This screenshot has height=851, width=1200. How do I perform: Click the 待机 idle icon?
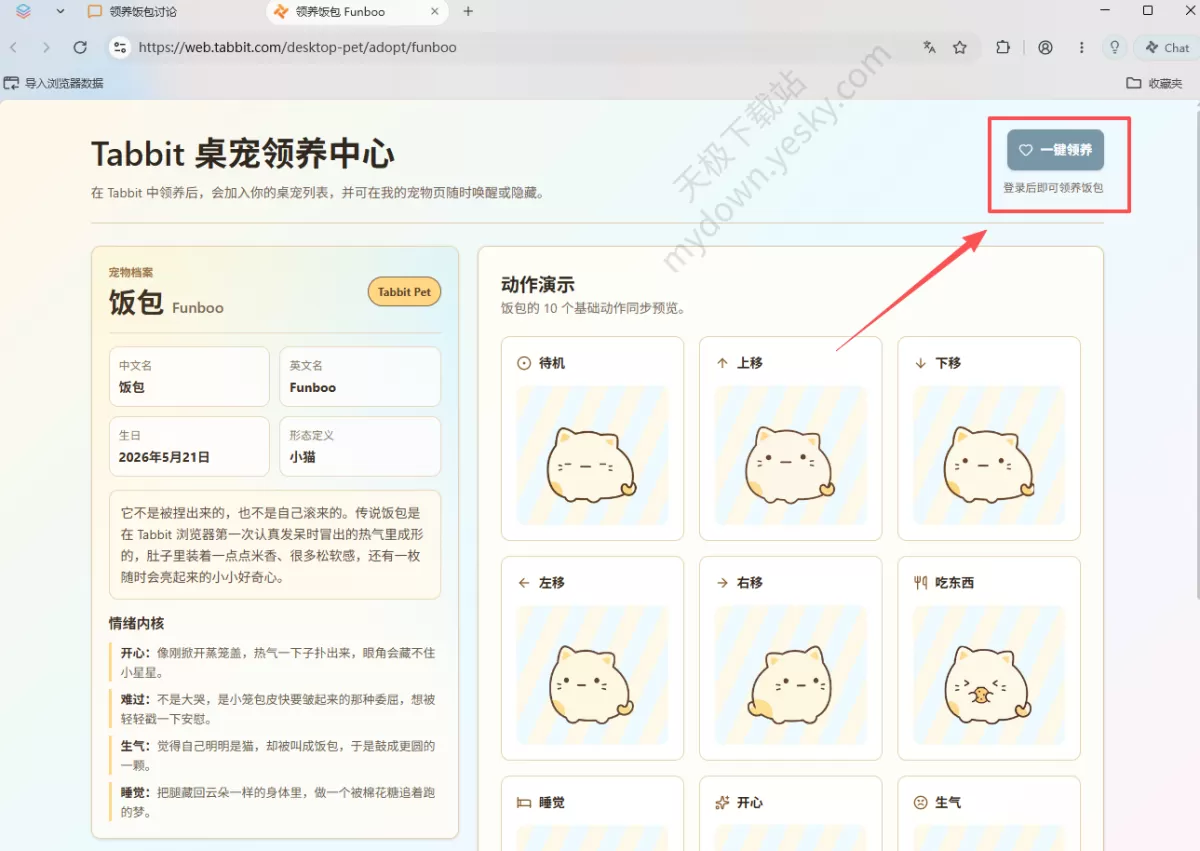(523, 363)
